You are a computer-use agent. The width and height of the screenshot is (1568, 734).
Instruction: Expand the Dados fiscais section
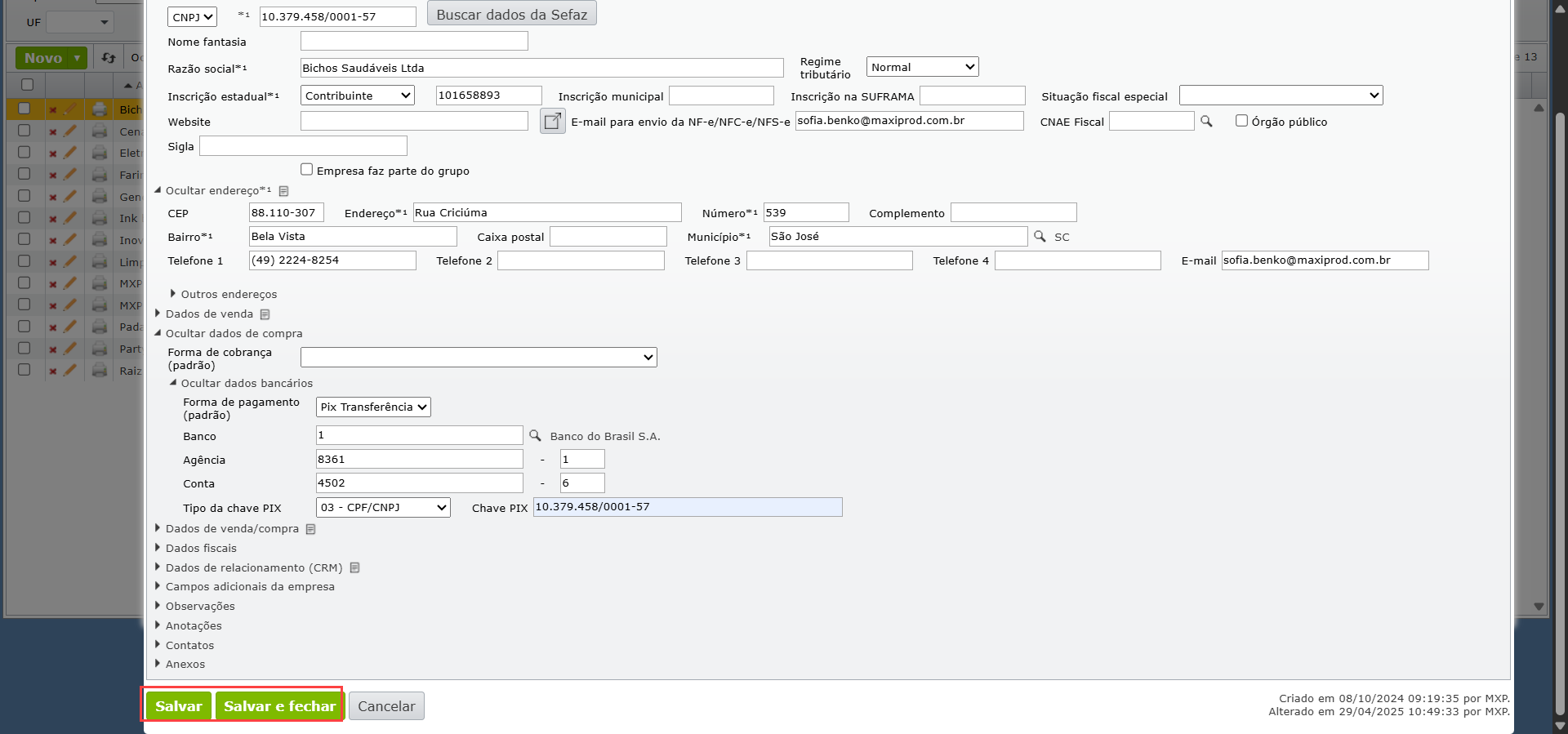(x=201, y=549)
